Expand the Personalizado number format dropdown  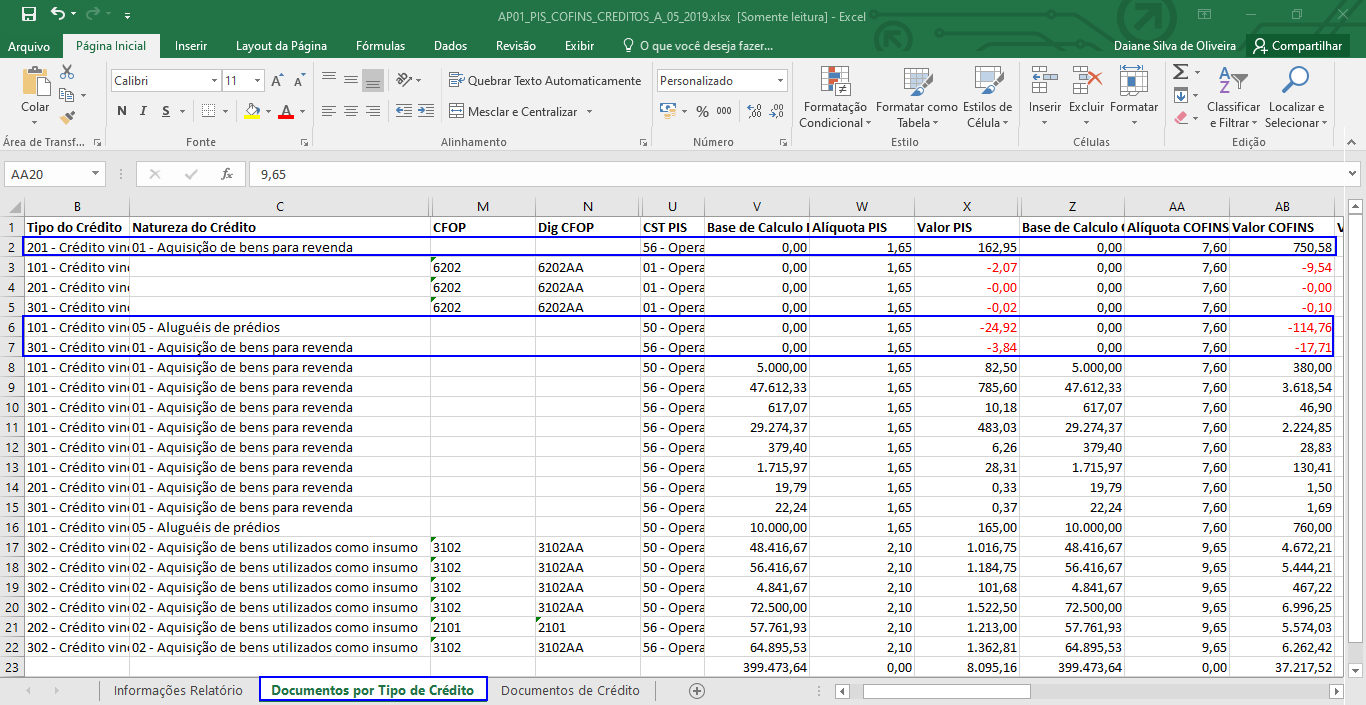(780, 81)
